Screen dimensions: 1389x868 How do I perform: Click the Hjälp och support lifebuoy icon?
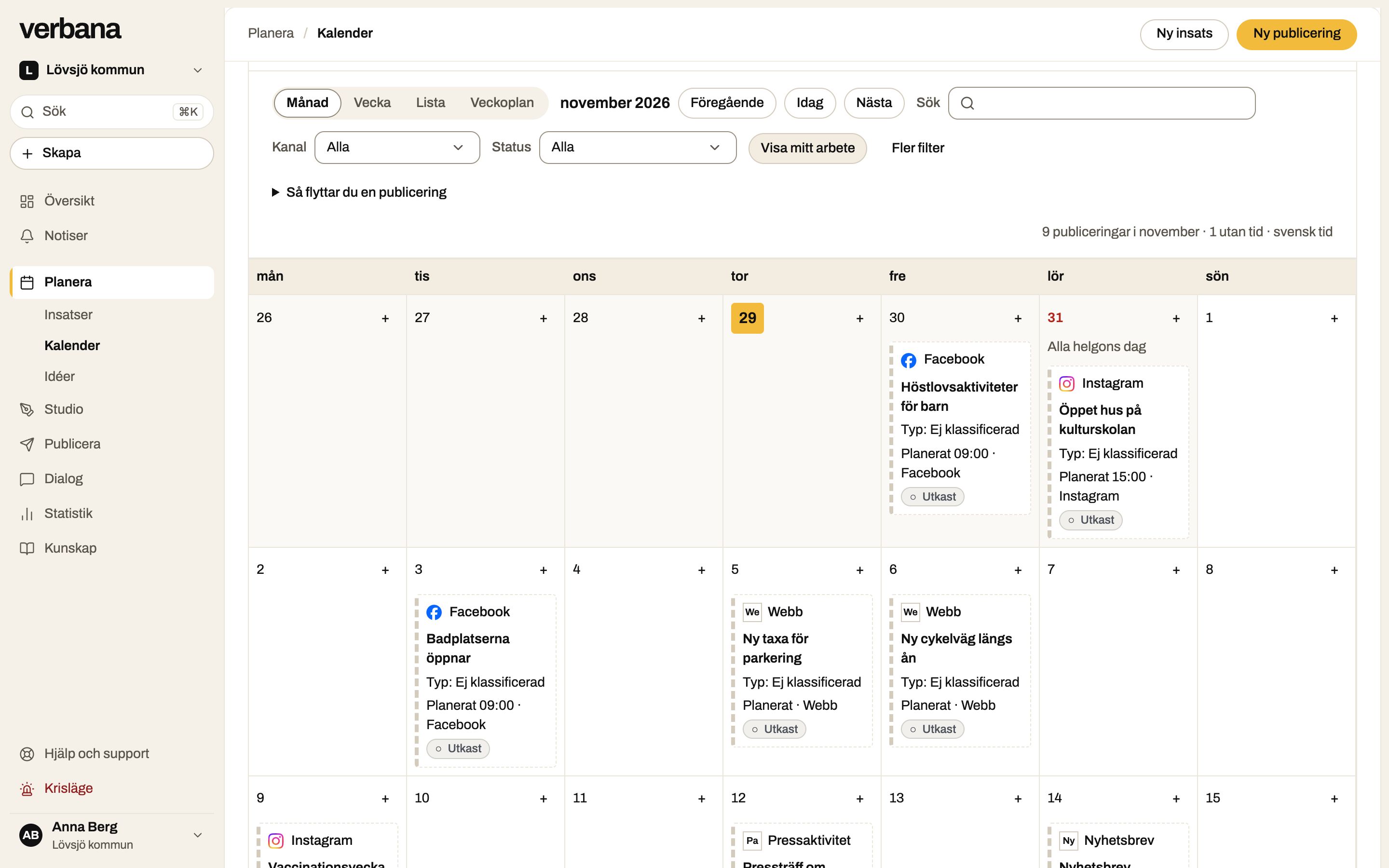[27, 754]
